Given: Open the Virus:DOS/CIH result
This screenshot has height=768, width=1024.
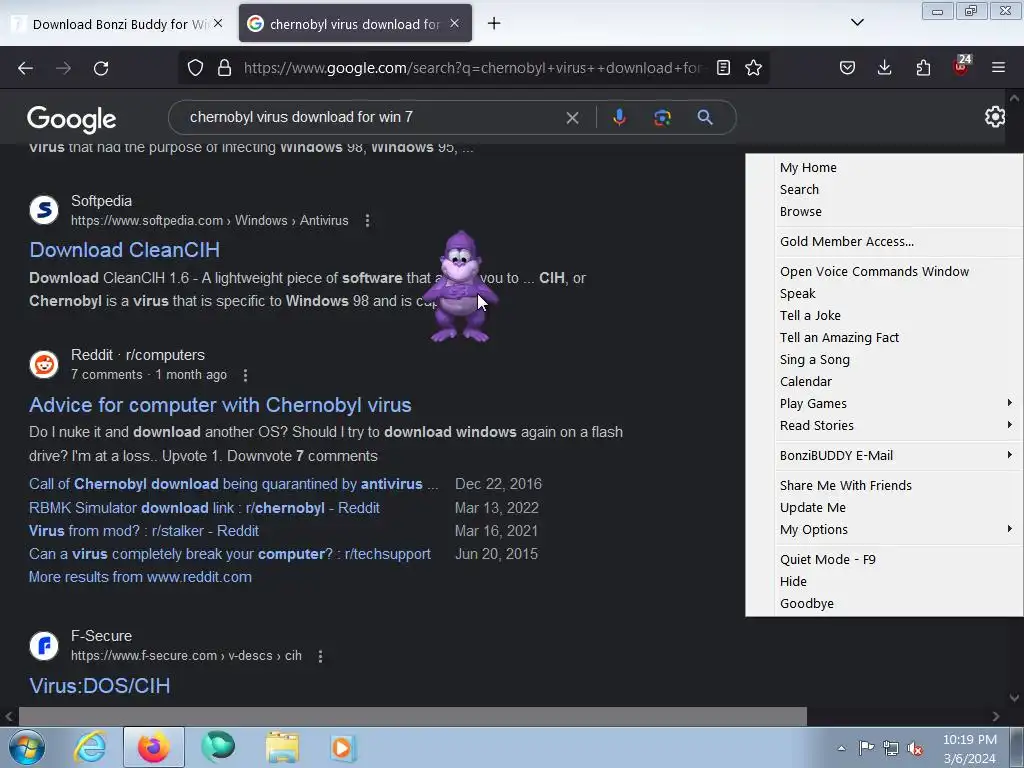Looking at the screenshot, I should pyautogui.click(x=100, y=686).
